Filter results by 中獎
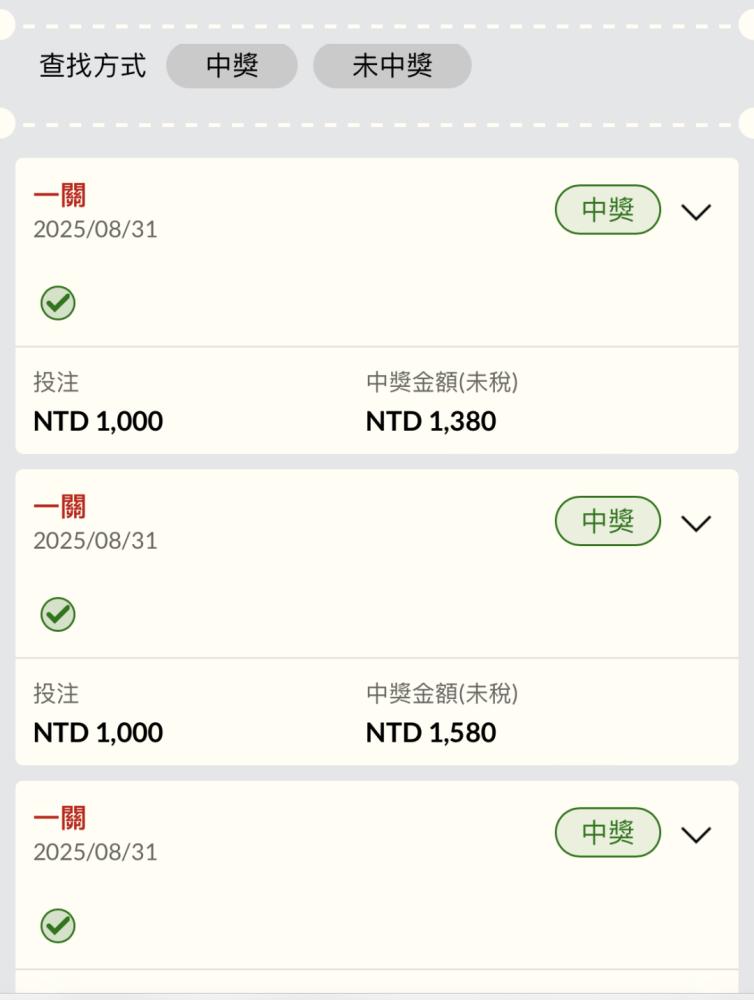 232,66
